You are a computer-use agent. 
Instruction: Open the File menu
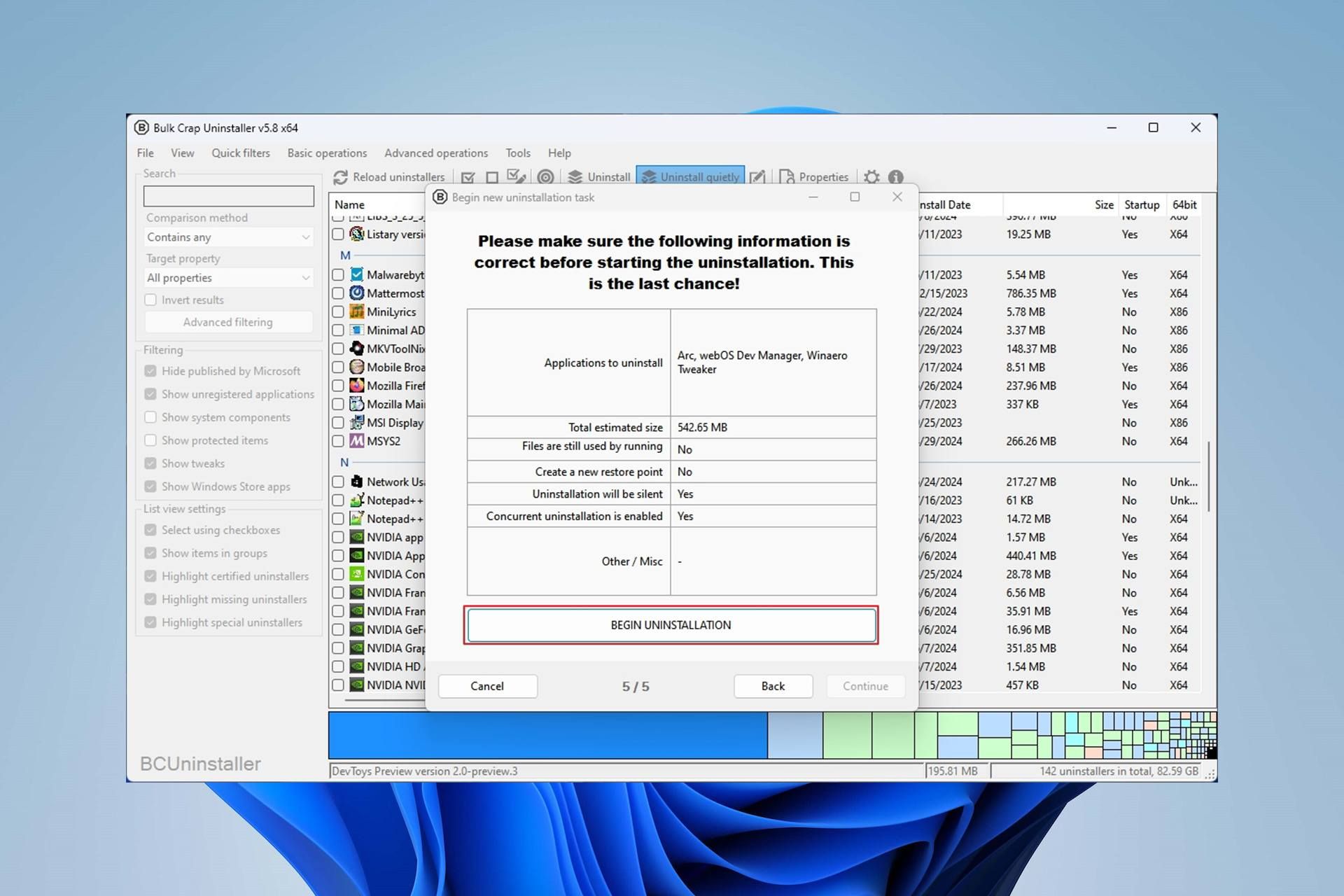pyautogui.click(x=146, y=153)
